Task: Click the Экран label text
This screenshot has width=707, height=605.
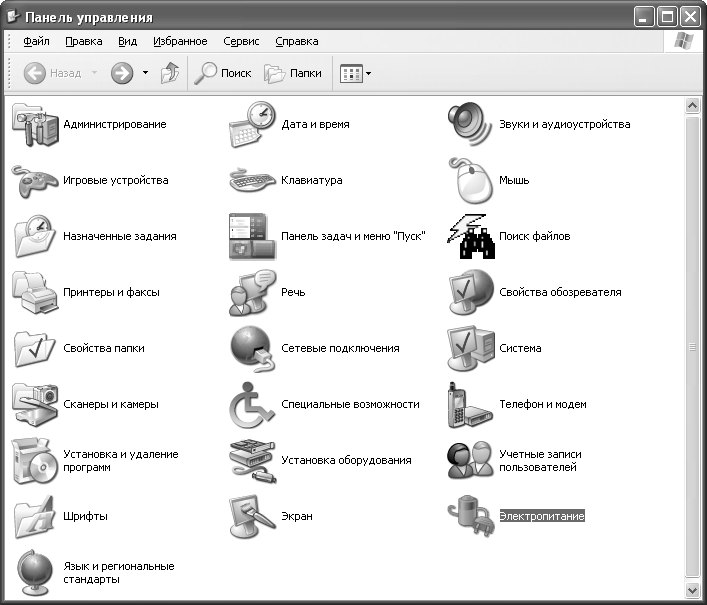Action: click(297, 516)
